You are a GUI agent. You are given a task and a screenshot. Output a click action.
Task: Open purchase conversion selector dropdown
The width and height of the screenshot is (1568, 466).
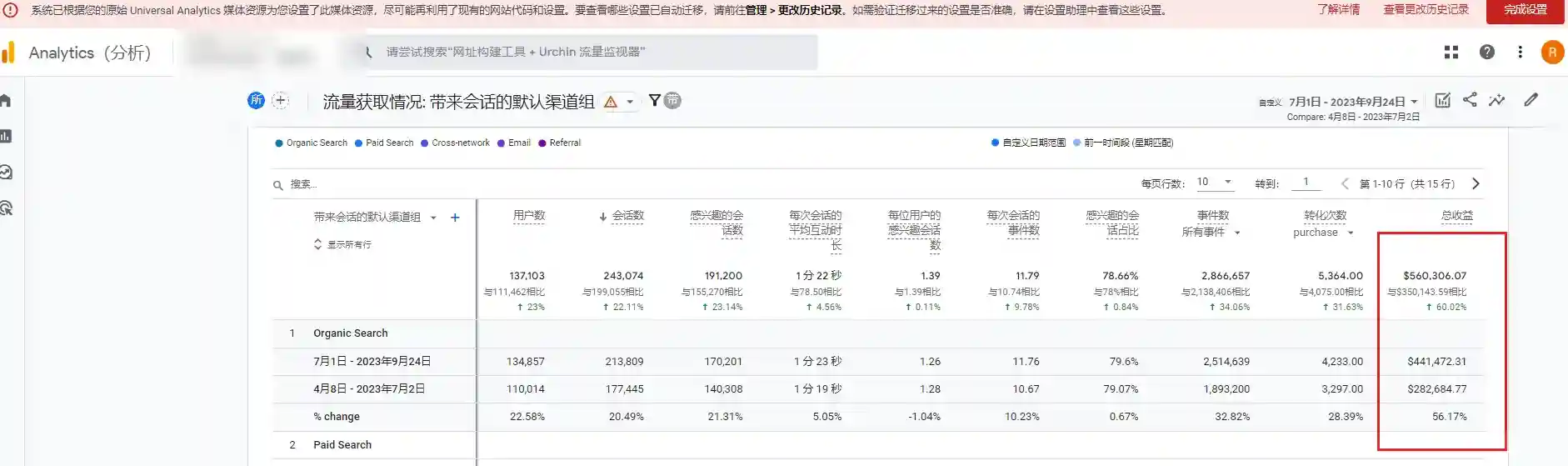1323,233
